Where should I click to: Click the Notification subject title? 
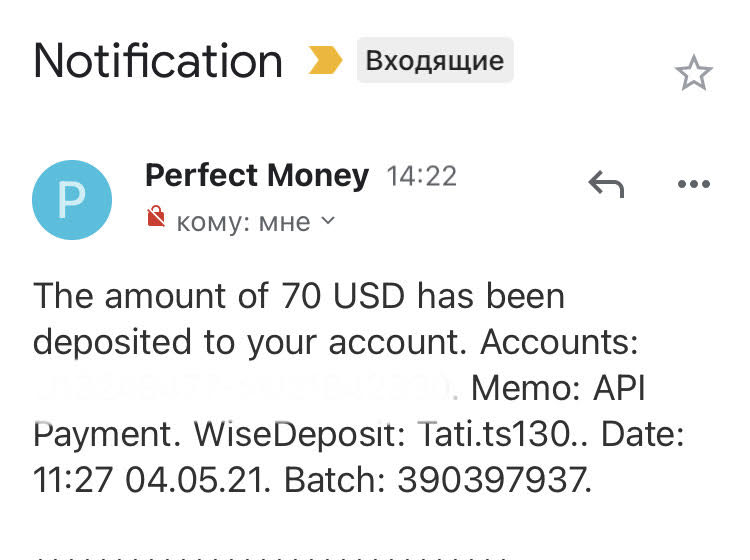[x=158, y=61]
